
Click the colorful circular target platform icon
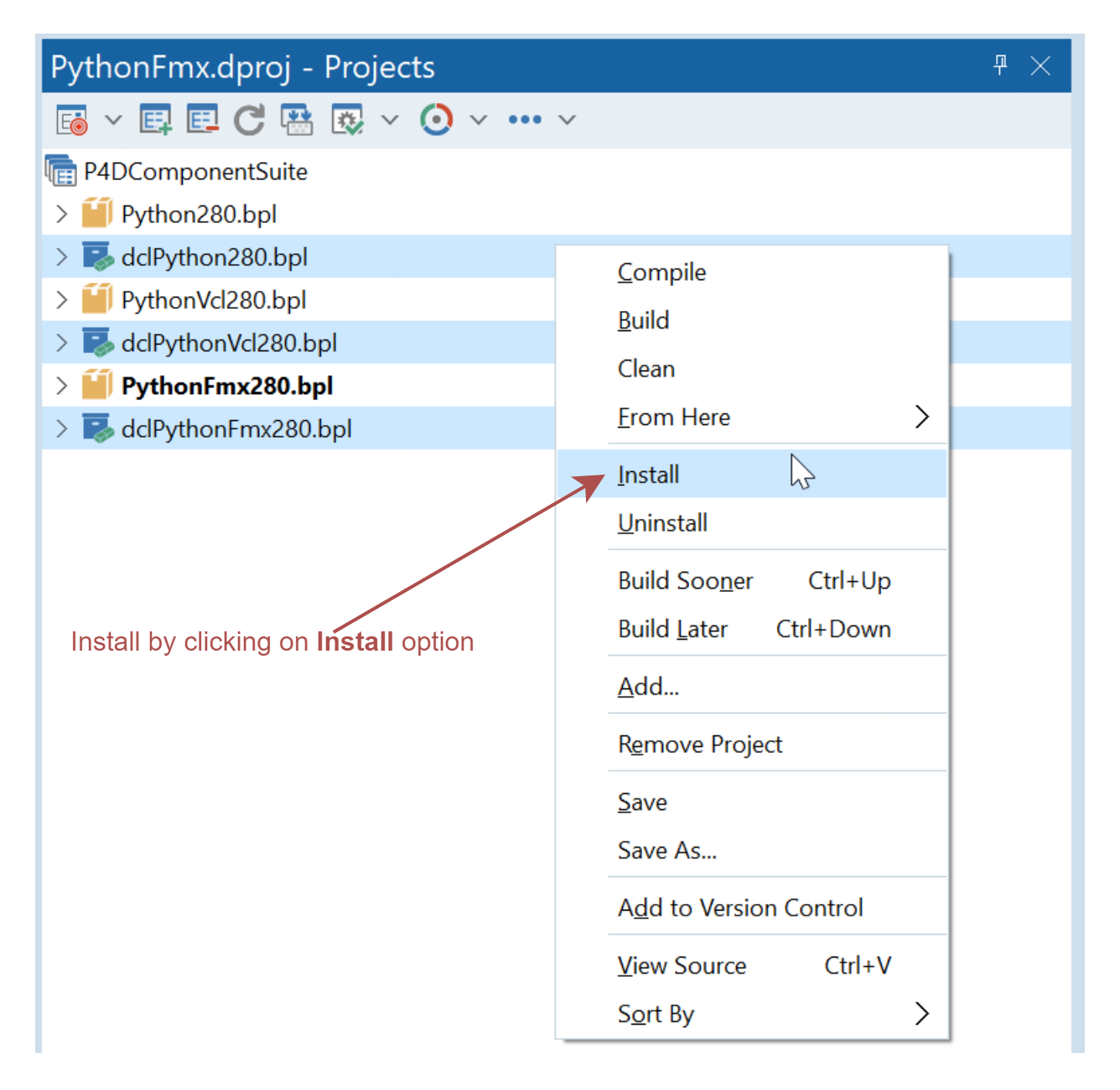[x=436, y=120]
